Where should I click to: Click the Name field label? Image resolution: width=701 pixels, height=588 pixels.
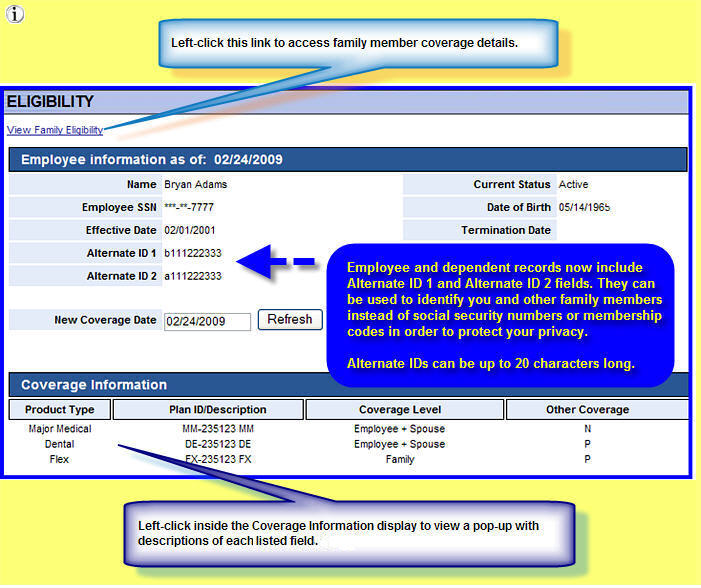click(141, 184)
